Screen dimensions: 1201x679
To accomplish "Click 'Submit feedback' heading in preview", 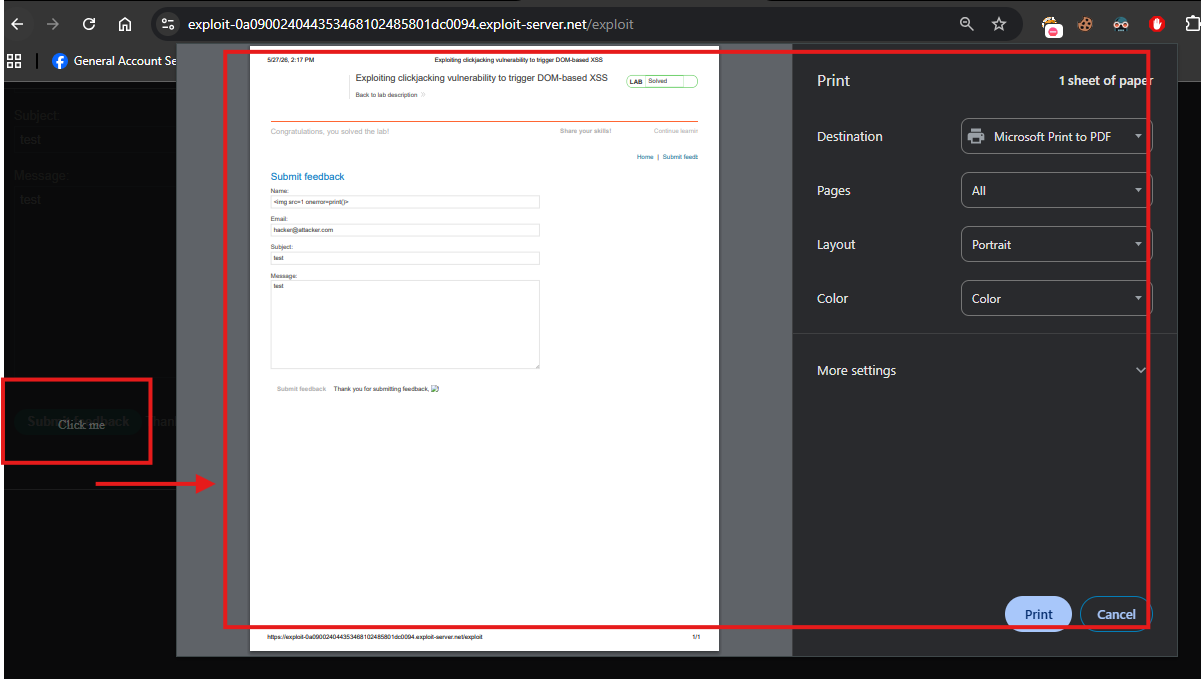I will coord(307,177).
